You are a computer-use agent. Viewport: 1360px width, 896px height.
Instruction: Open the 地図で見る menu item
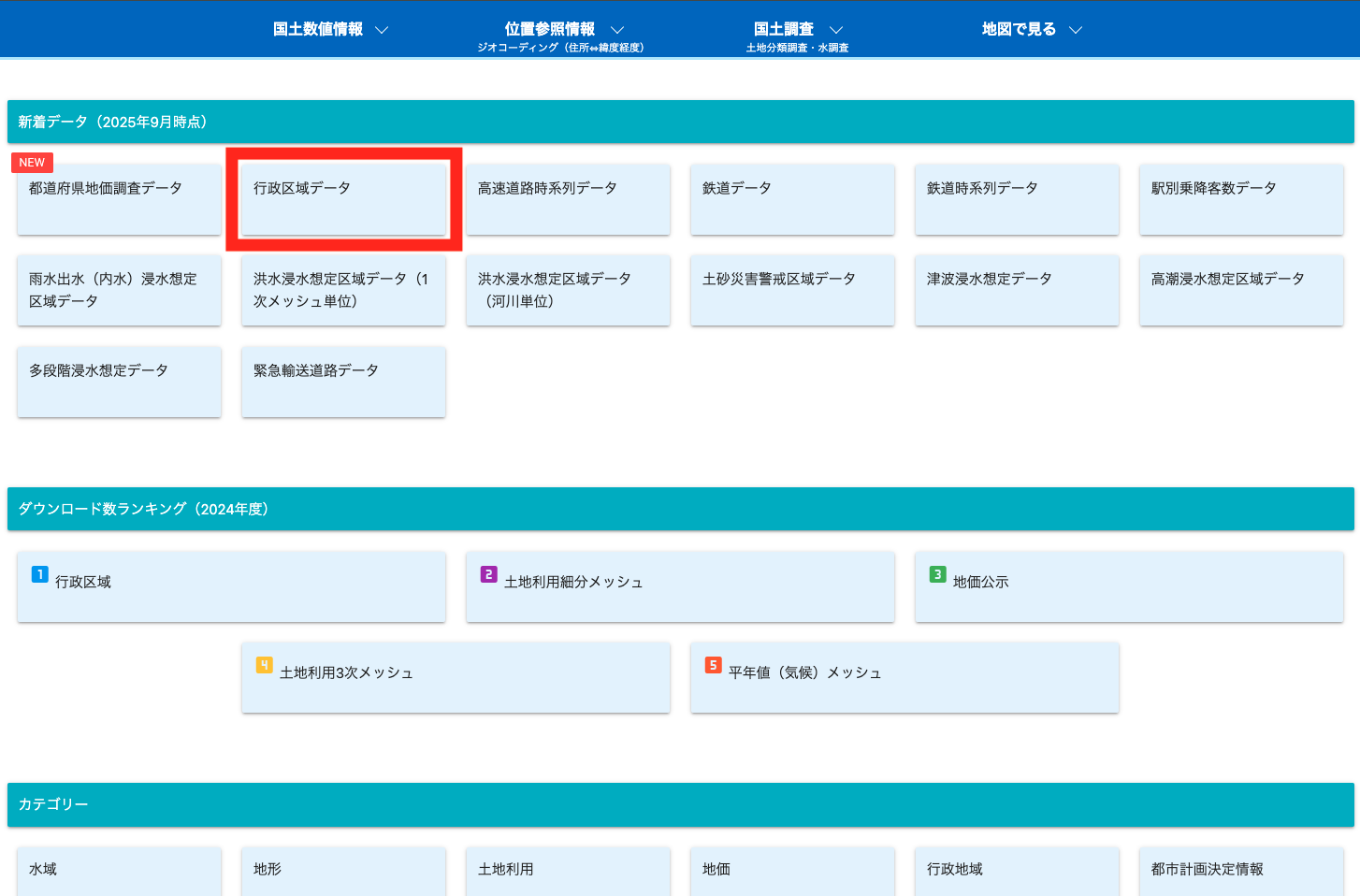[1019, 30]
